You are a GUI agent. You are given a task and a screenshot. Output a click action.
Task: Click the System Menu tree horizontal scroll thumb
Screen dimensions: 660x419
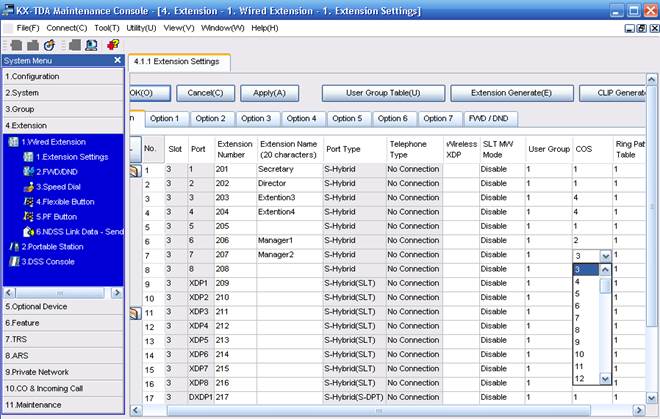[x=60, y=293]
